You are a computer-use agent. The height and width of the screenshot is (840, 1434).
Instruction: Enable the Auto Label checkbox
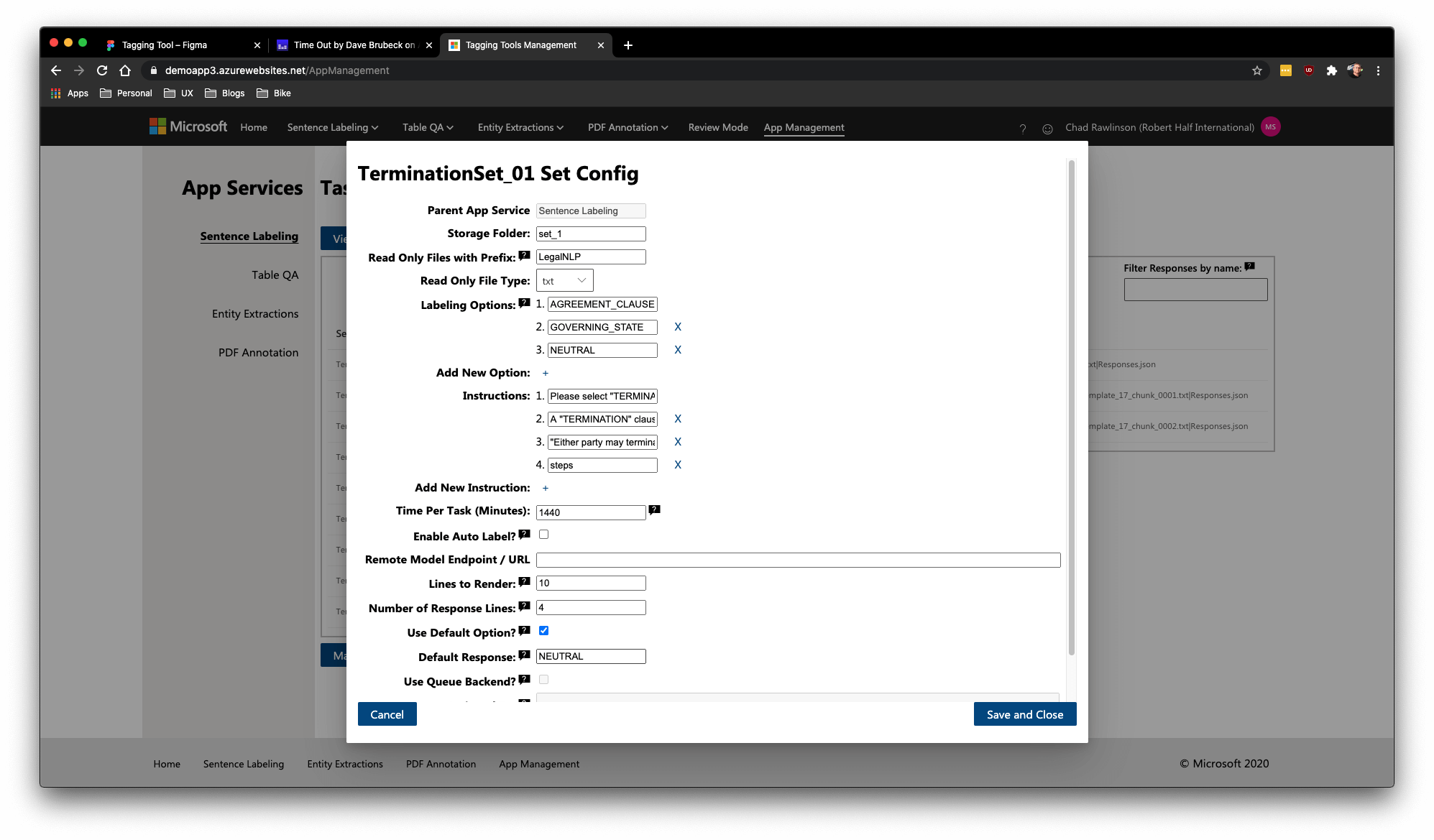point(543,535)
